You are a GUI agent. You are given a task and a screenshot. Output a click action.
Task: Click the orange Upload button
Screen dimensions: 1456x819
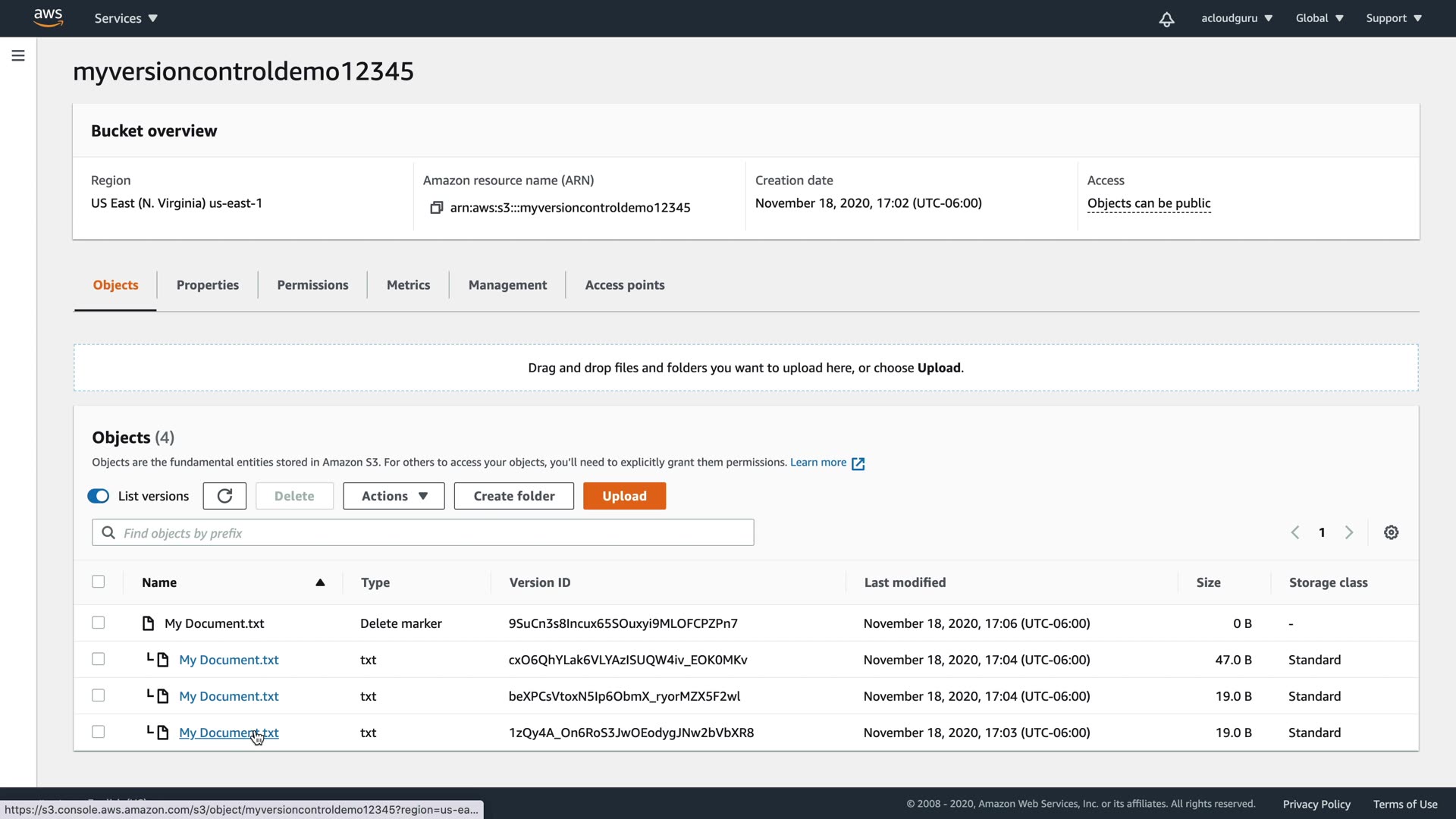(x=624, y=496)
